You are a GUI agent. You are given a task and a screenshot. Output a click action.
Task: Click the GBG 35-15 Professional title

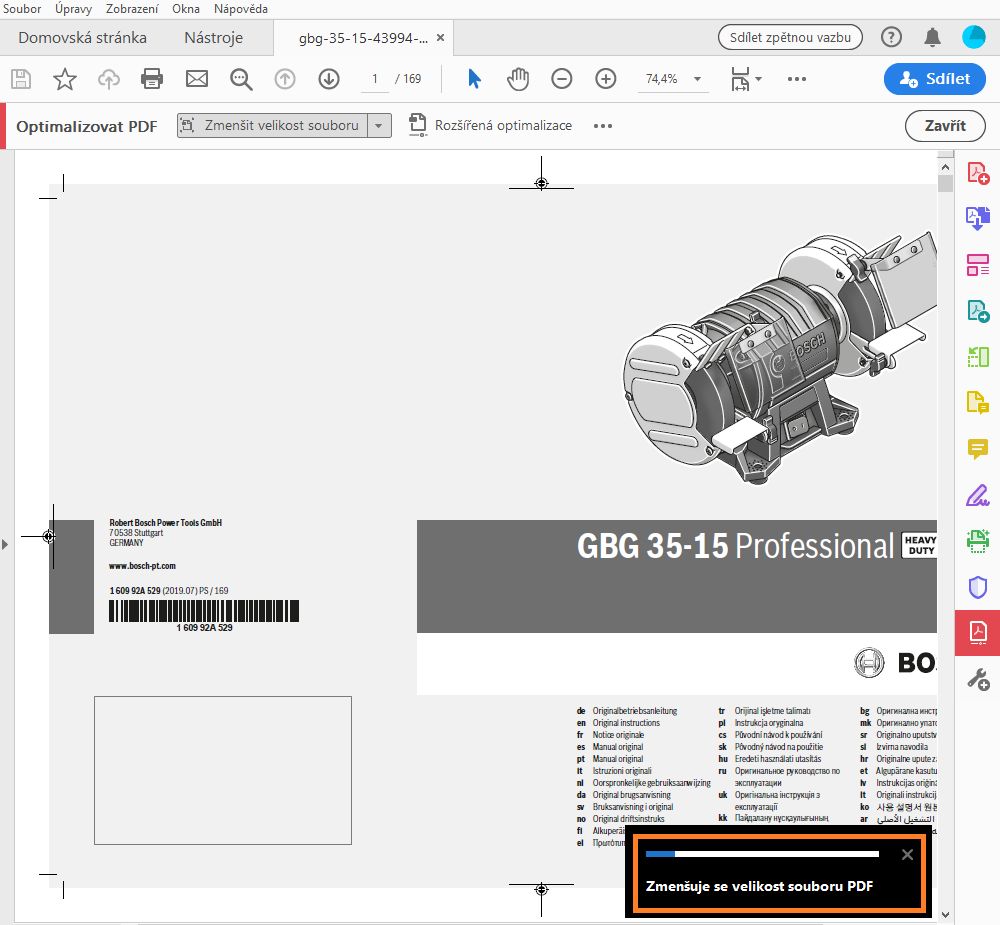pos(735,546)
